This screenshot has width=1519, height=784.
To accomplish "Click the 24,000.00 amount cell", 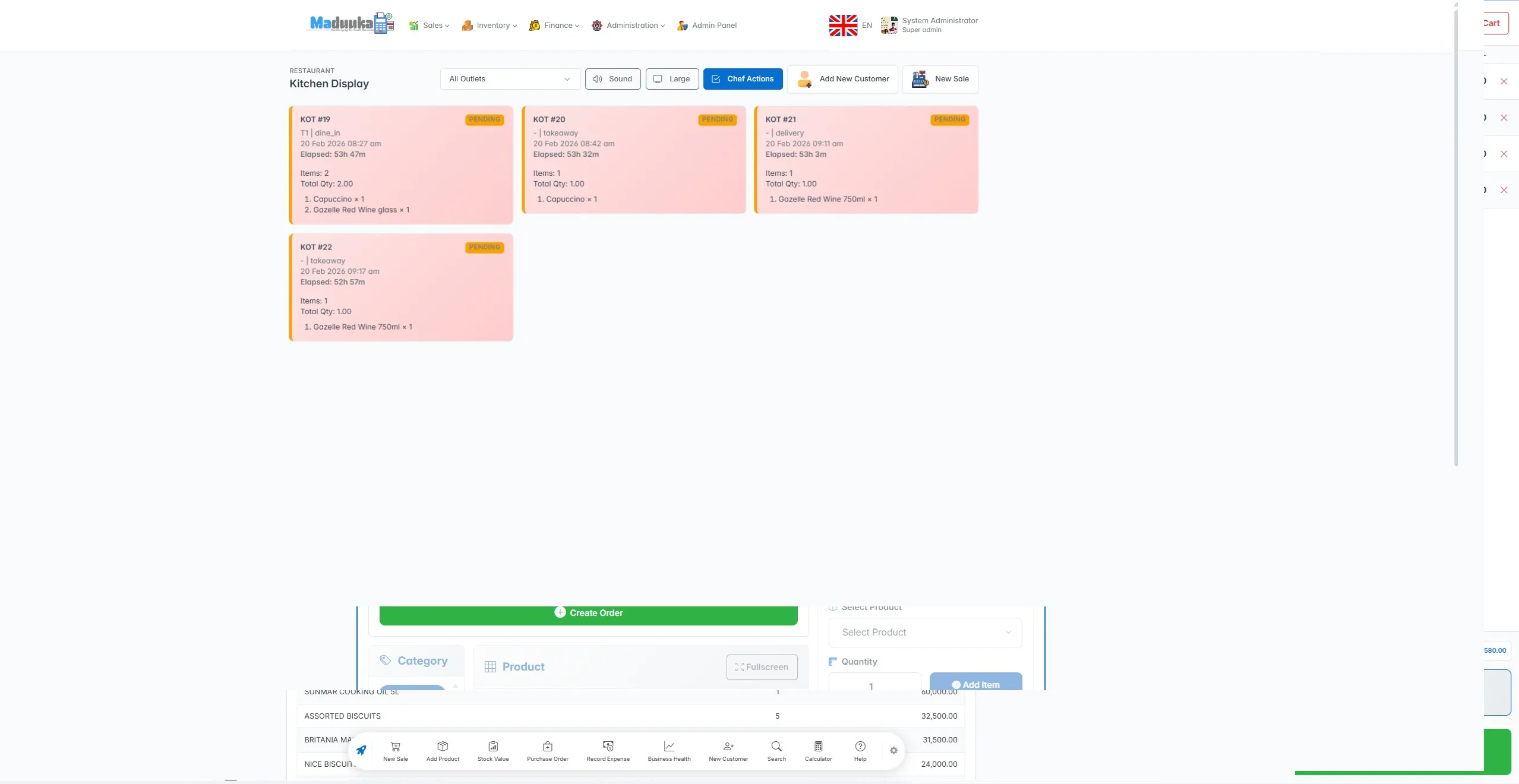I will (x=939, y=764).
